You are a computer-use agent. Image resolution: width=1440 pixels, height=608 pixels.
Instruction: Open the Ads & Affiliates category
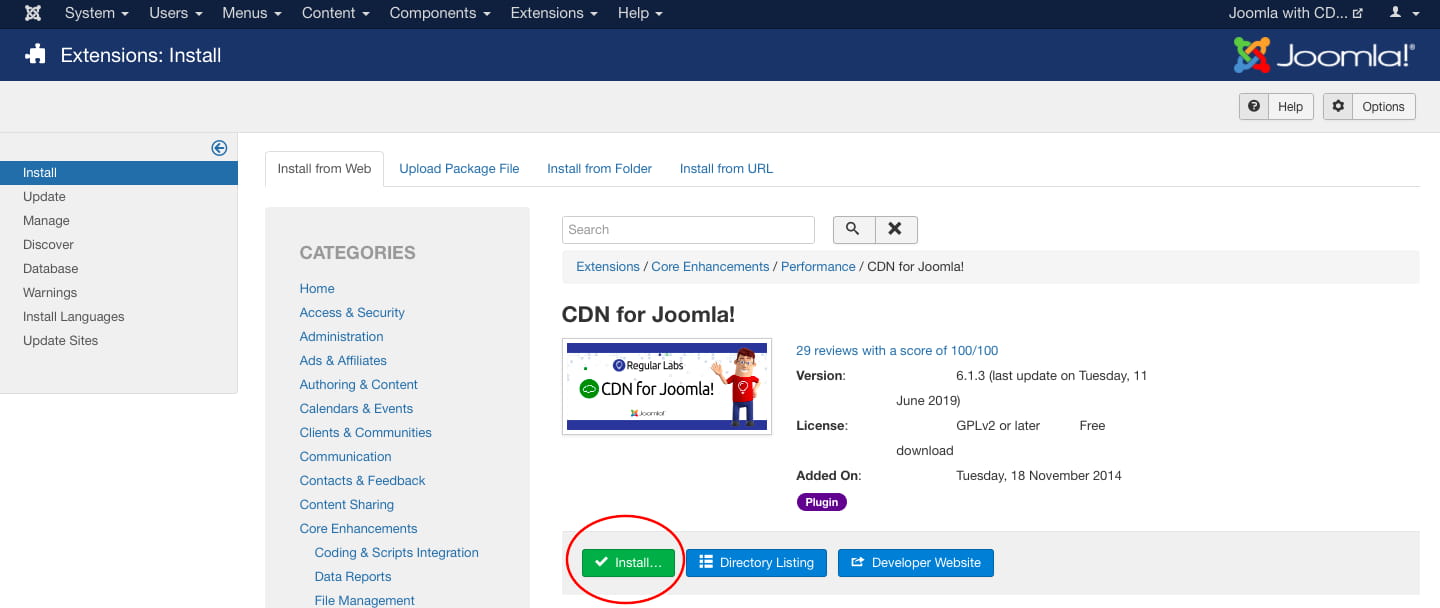(x=343, y=361)
